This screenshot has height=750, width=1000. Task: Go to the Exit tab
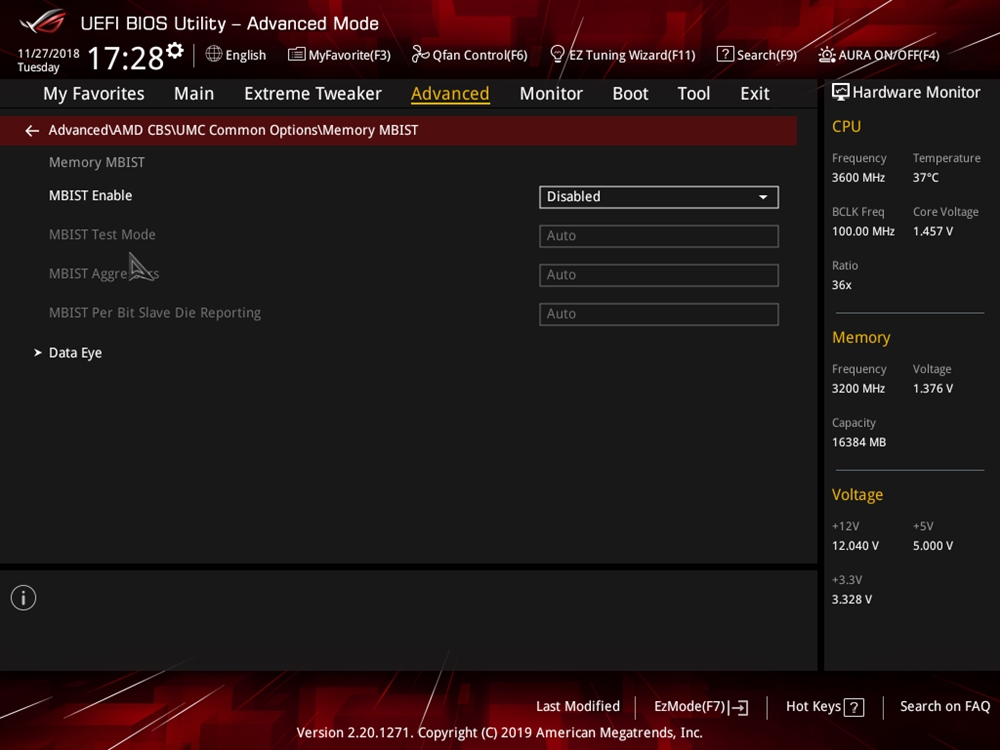(x=754, y=94)
